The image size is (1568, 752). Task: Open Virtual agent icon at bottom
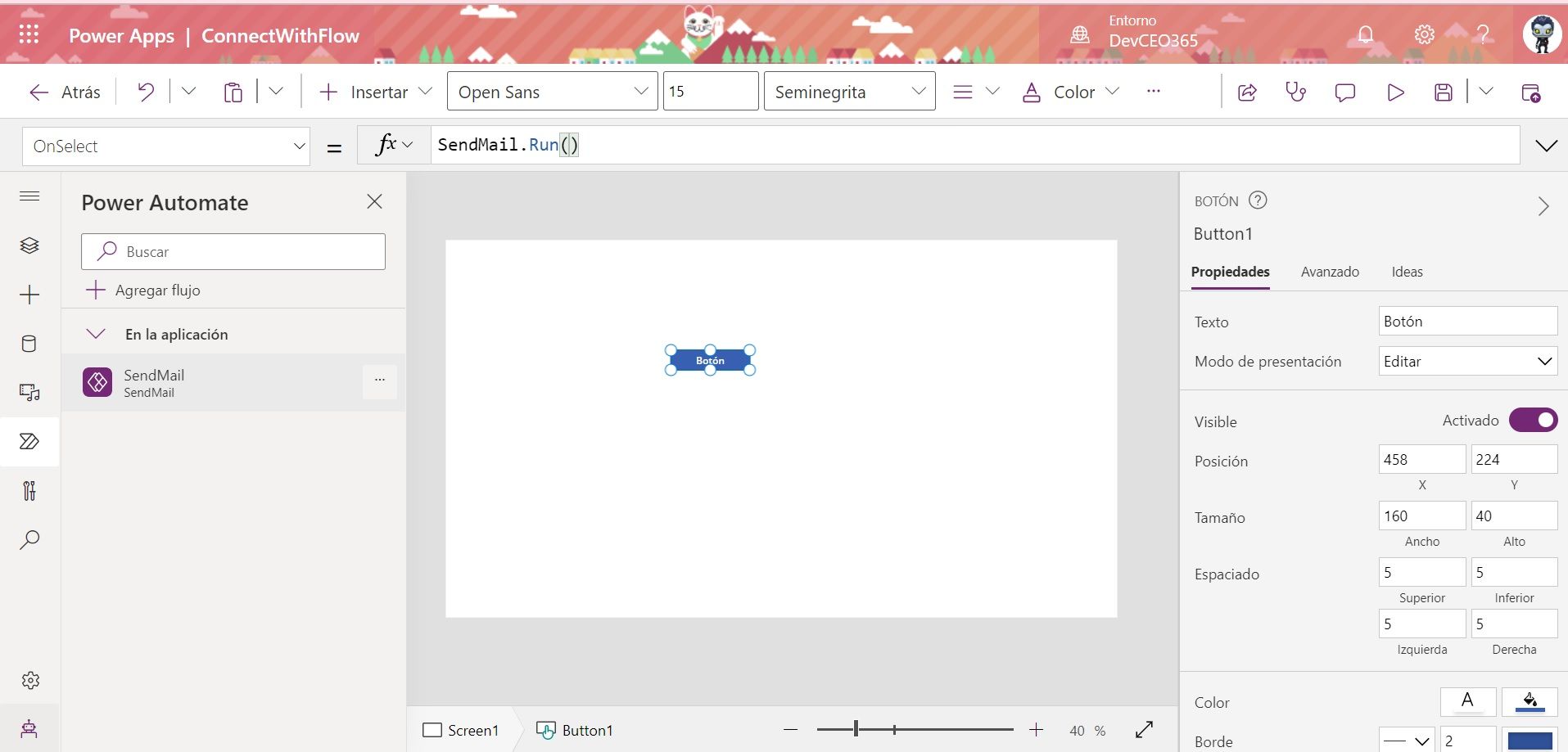pyautogui.click(x=29, y=728)
